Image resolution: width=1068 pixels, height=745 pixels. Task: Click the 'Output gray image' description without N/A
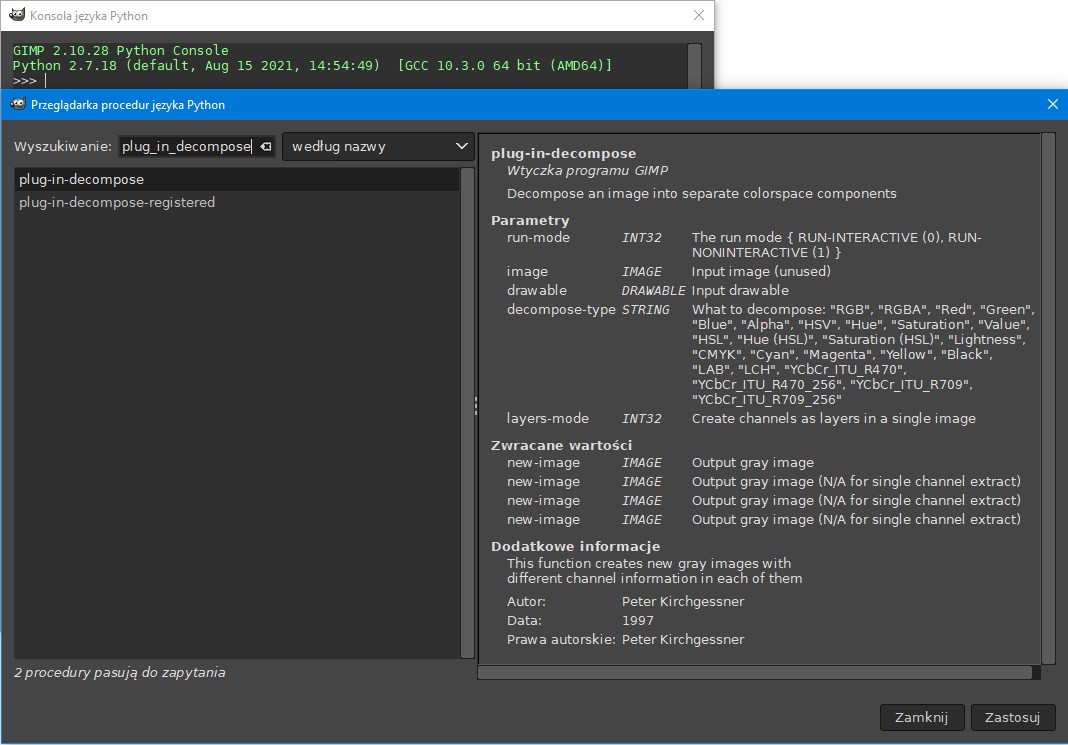pos(753,462)
